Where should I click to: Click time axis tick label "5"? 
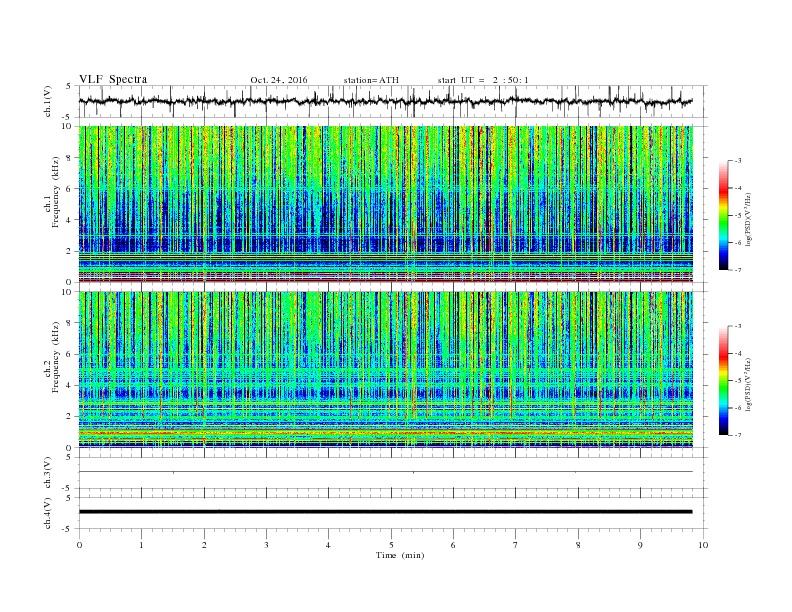tap(391, 545)
